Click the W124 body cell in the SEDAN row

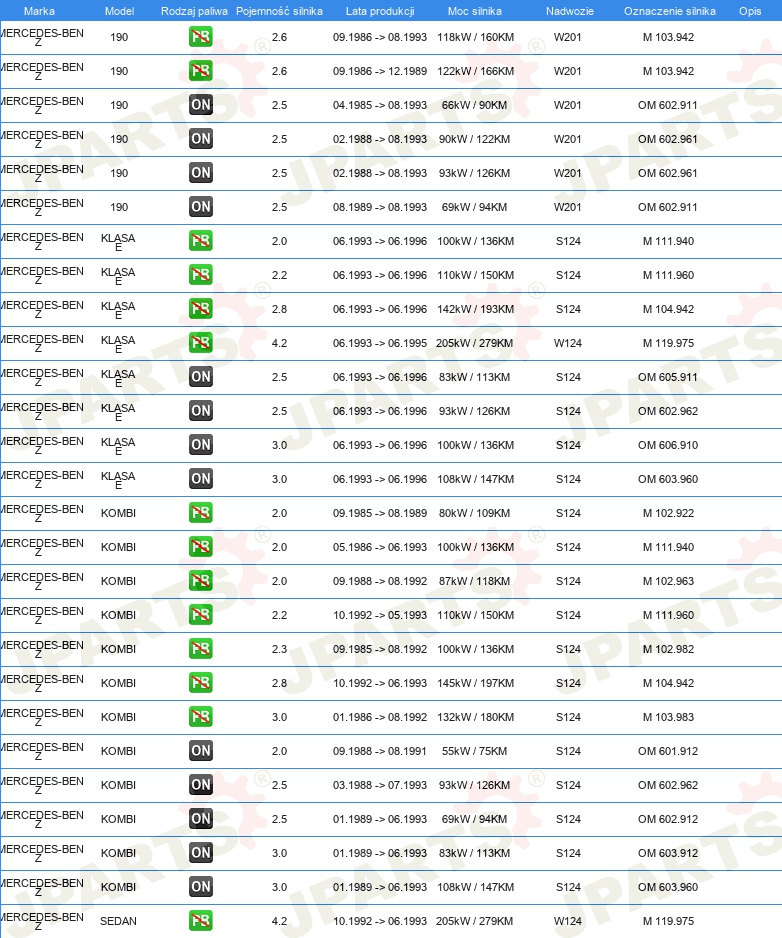click(x=568, y=921)
